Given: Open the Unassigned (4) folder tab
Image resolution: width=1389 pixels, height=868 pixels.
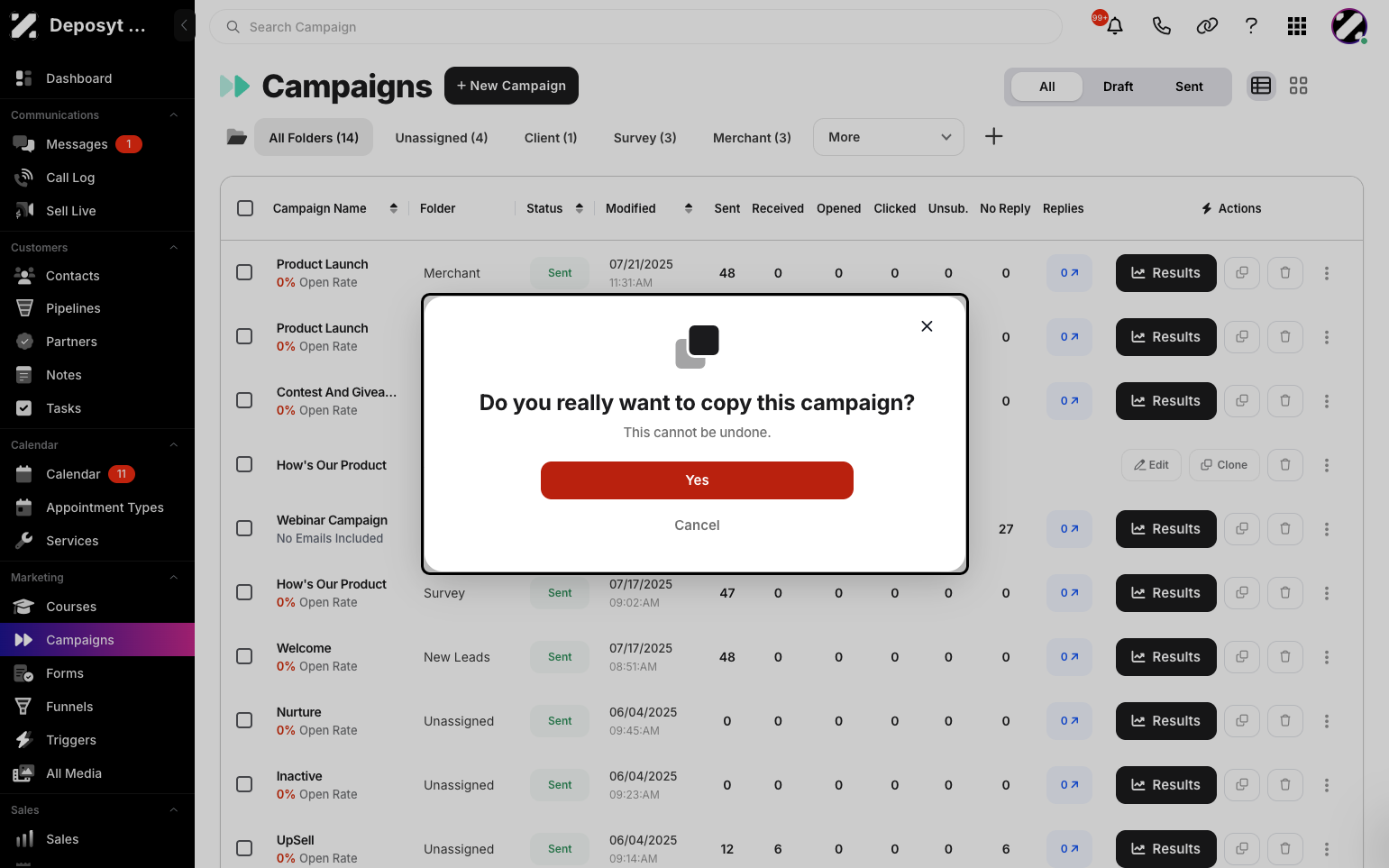Looking at the screenshot, I should tap(442, 138).
